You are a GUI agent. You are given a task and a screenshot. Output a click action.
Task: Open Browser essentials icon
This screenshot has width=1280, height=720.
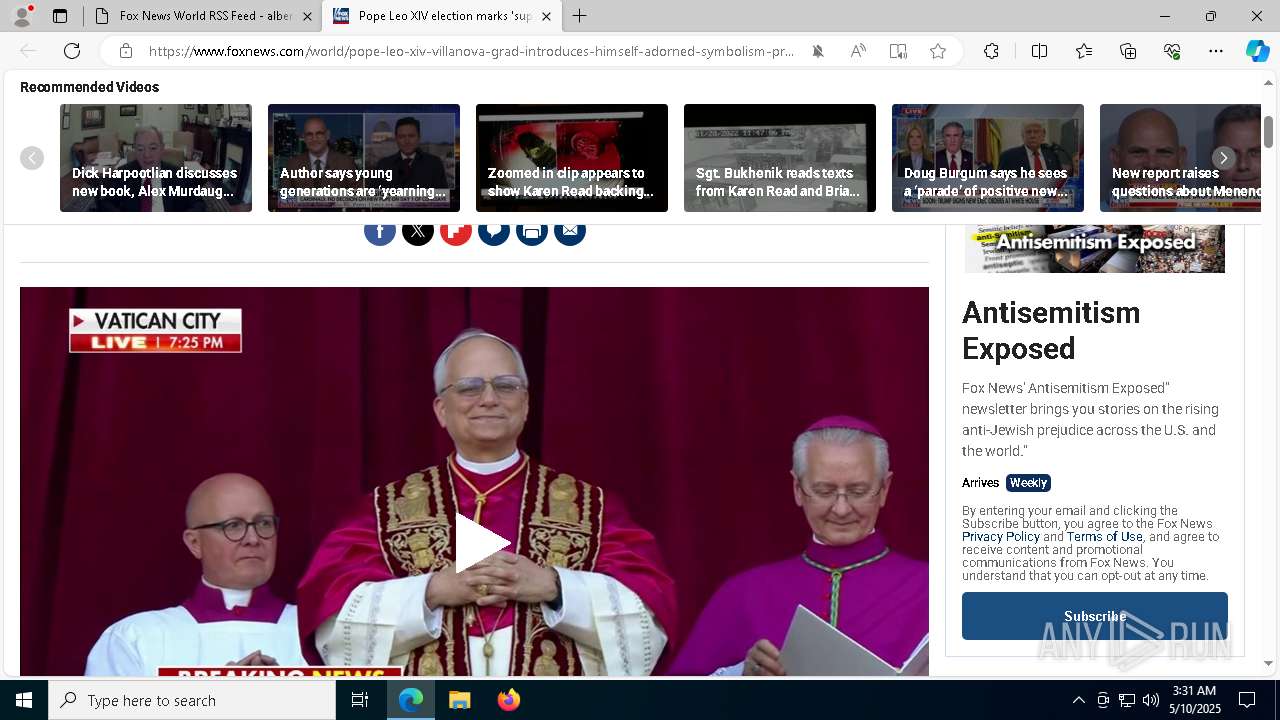[1172, 51]
